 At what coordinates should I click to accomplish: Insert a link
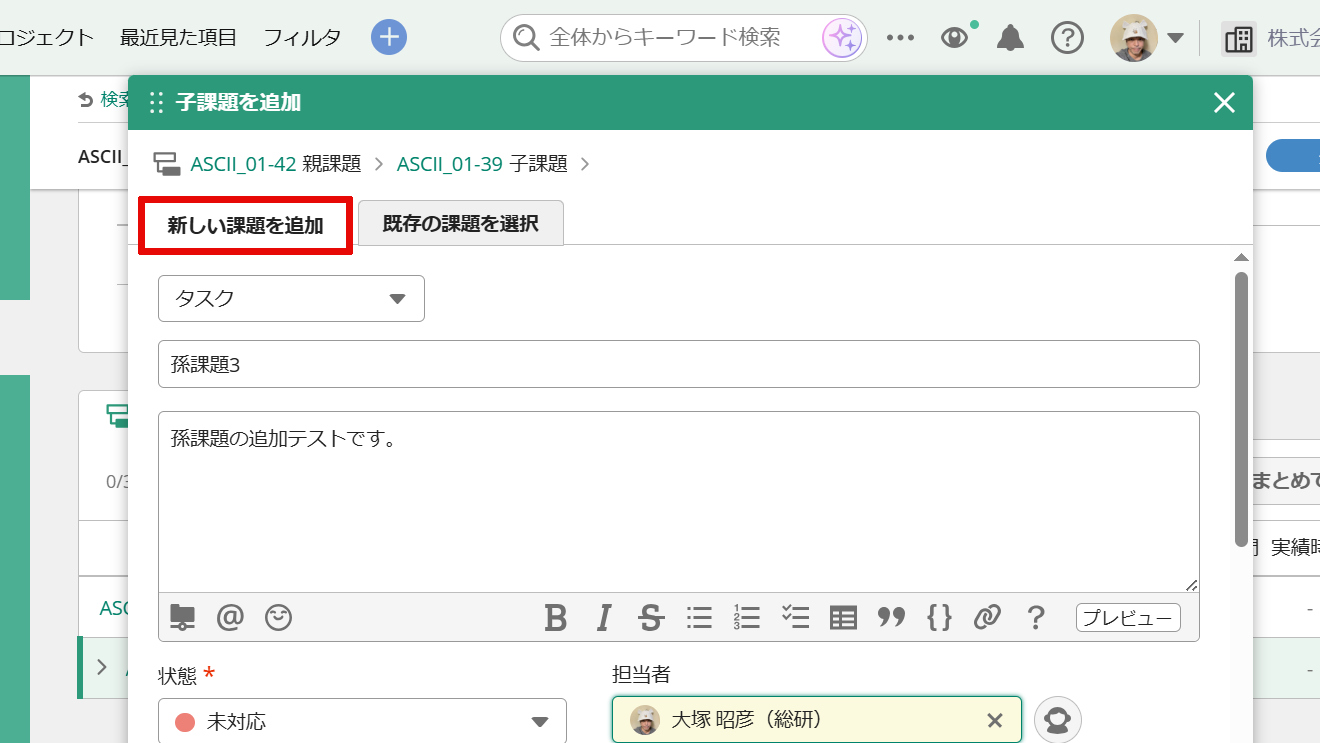click(987, 618)
